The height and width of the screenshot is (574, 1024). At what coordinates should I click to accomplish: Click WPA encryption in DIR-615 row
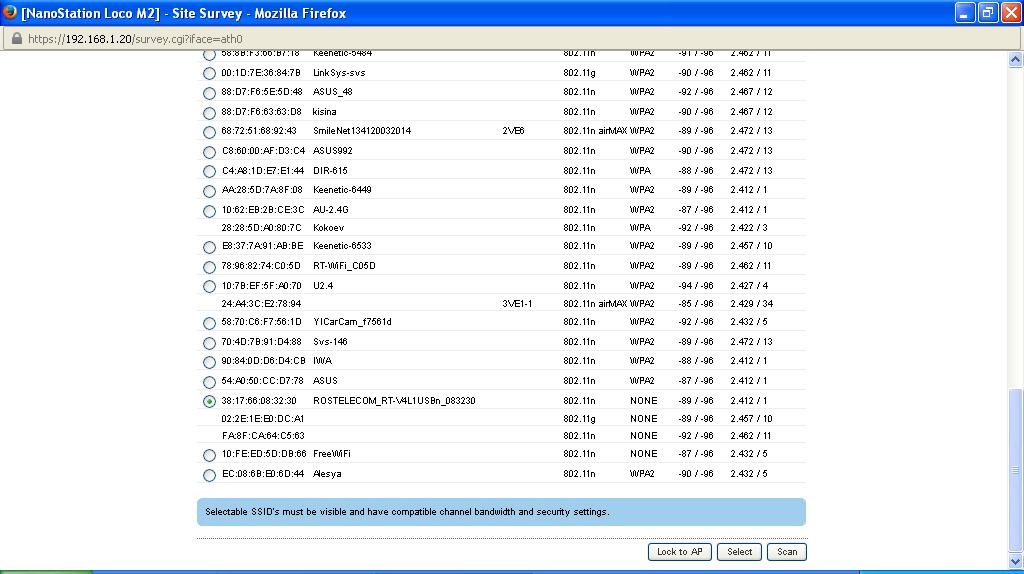click(x=640, y=170)
